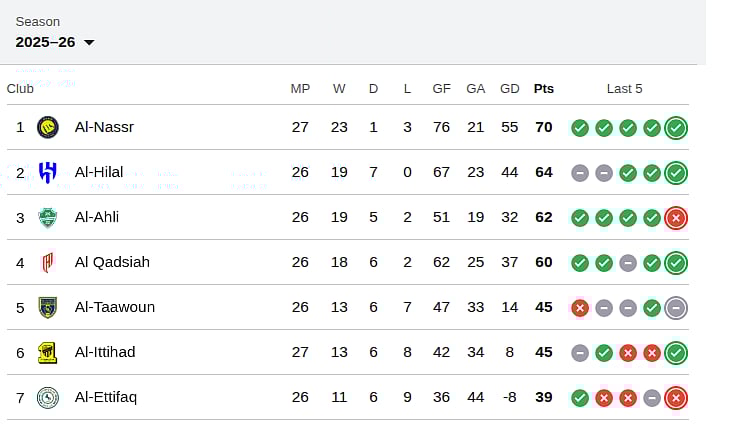Screen dimensions: 745x424
Task: Click Al-Ahli's latest loss result icon
Action: point(676,218)
